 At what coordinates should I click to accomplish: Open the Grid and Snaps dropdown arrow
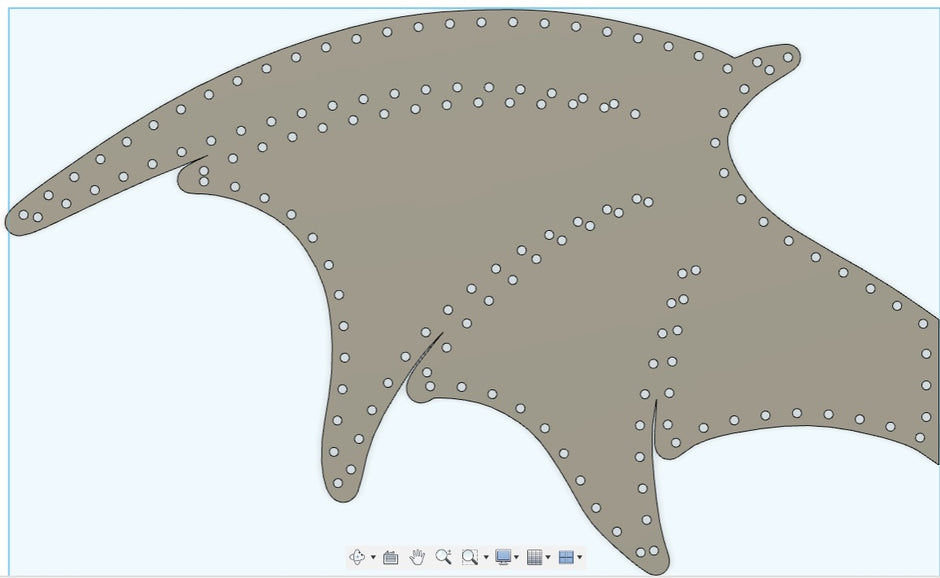pyautogui.click(x=548, y=558)
